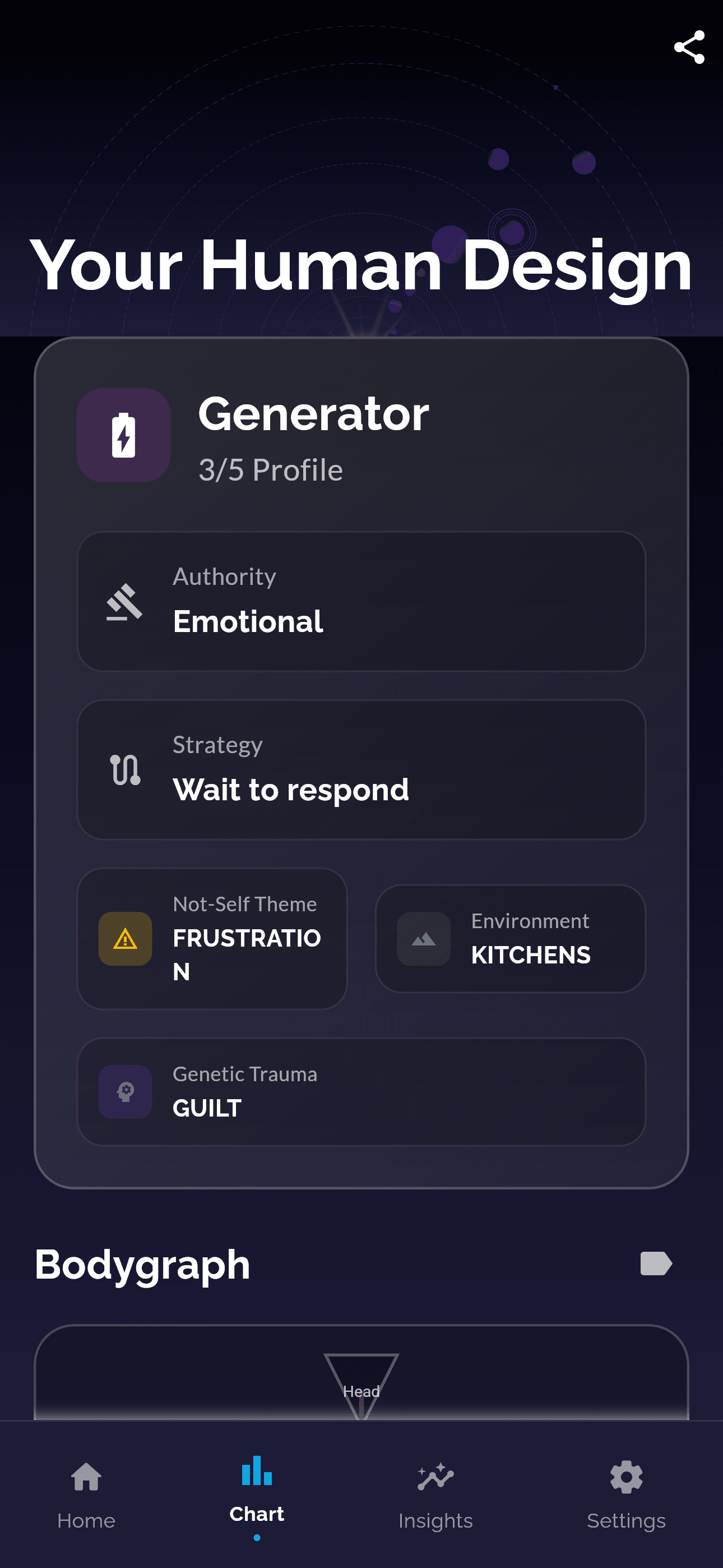Tap the Strategy path icon
This screenshot has height=1568, width=723.
click(x=125, y=770)
